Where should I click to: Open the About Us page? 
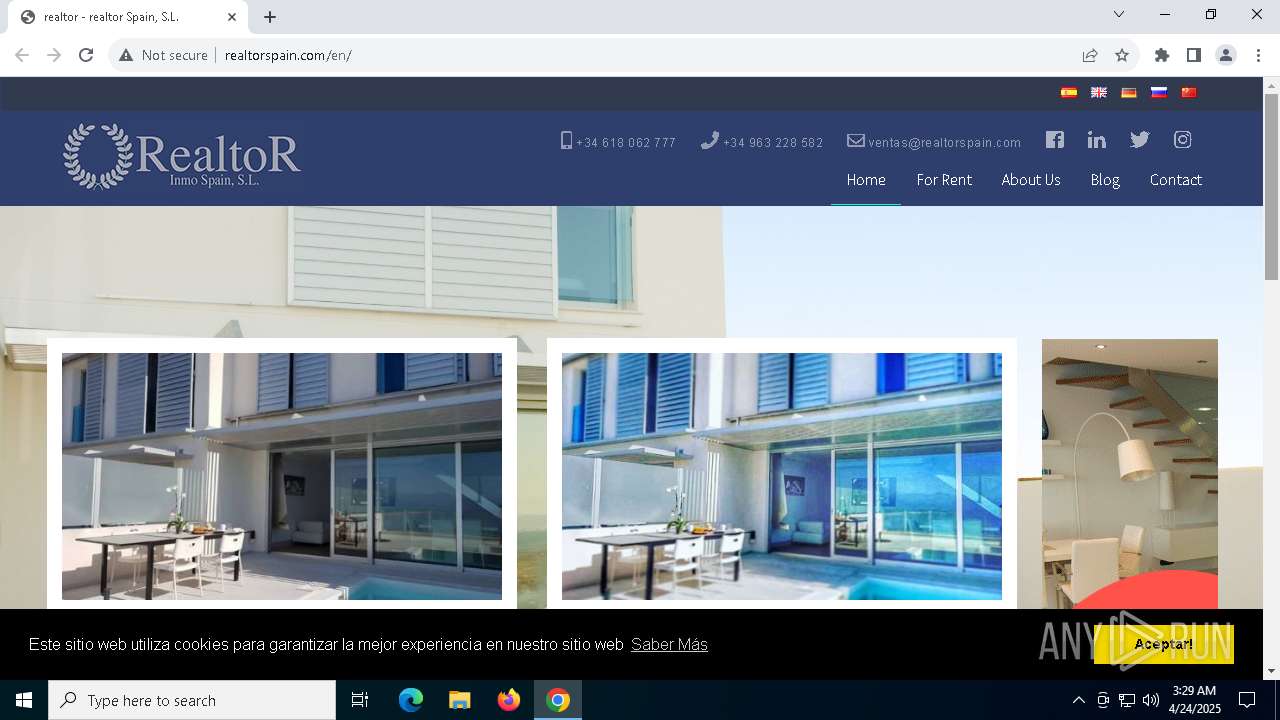(1031, 180)
